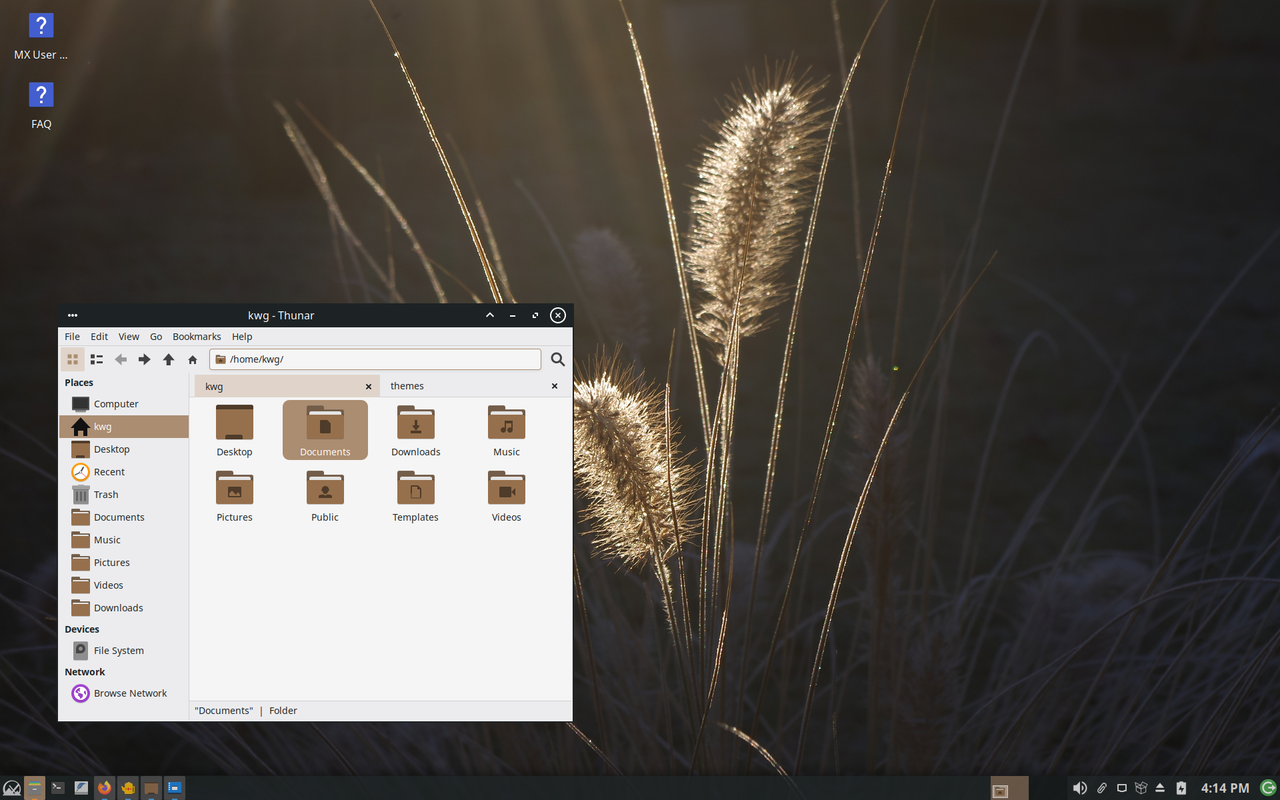Click the parent directory up arrow
The width and height of the screenshot is (1280, 800).
point(168,359)
